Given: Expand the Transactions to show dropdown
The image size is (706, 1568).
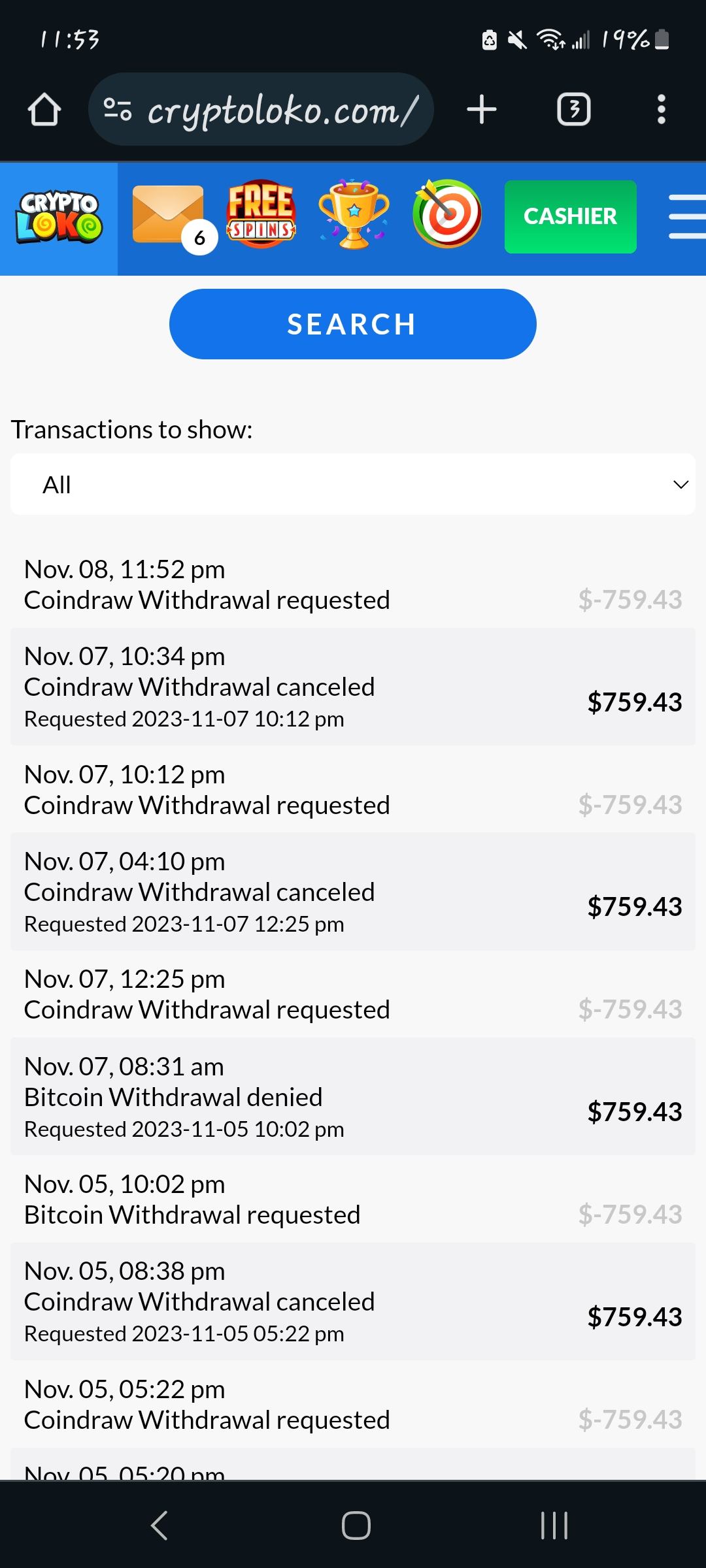Looking at the screenshot, I should (353, 484).
